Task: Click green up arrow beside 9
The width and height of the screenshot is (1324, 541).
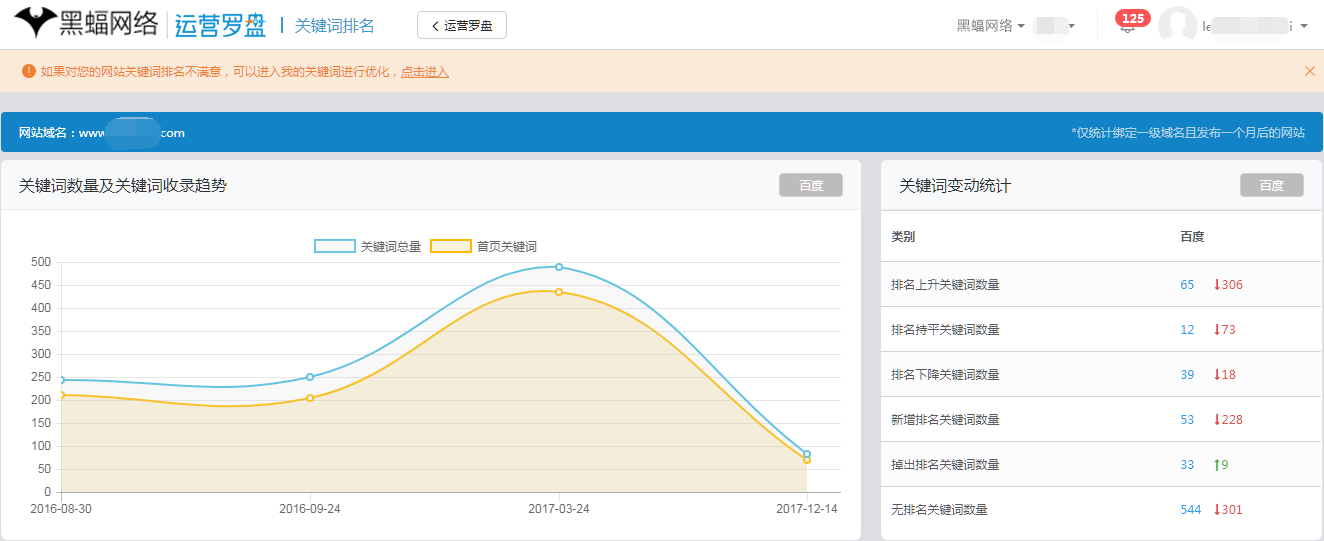Action: (1216, 465)
